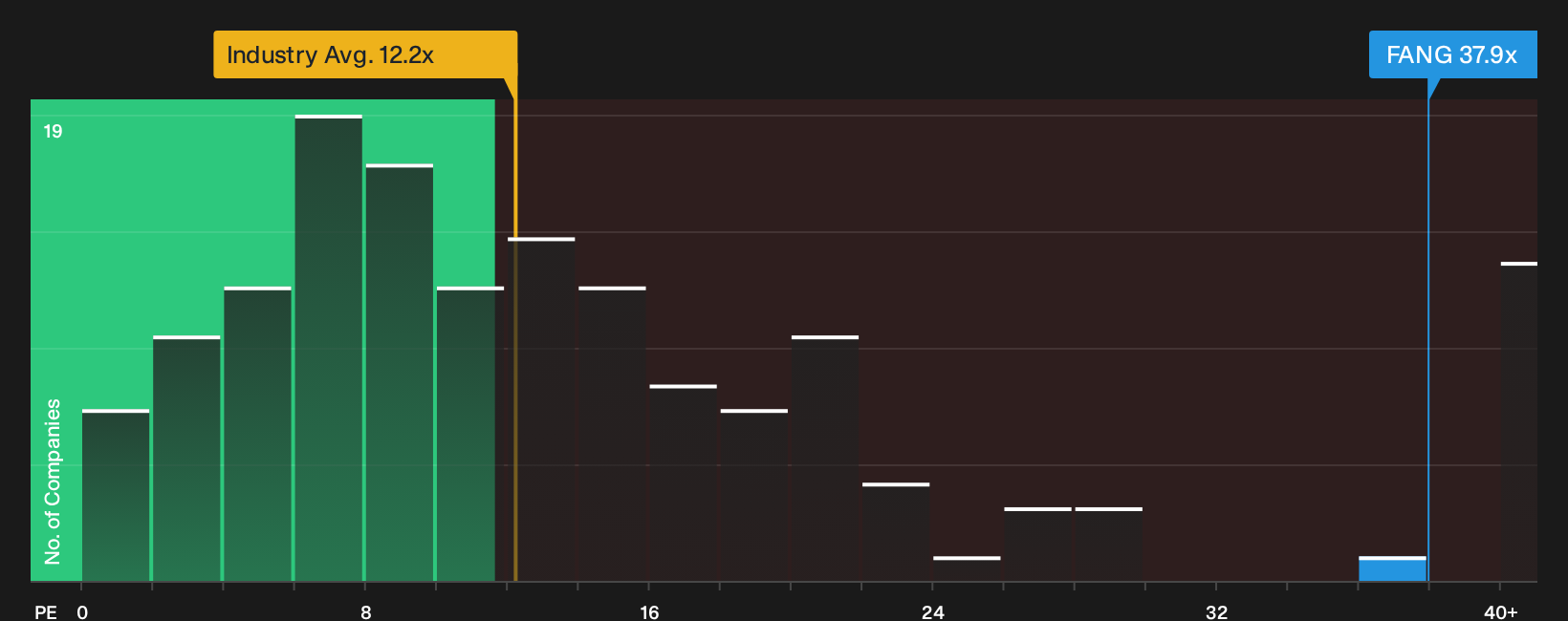Click the Industry Avg. 12.2x label
1568x621 pixels.
tap(365, 54)
